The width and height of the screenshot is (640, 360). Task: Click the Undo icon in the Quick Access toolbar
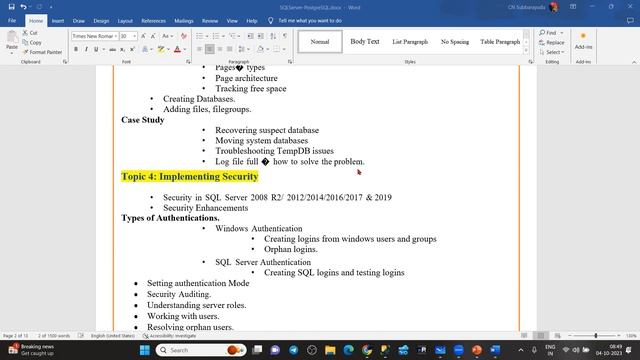24,7
